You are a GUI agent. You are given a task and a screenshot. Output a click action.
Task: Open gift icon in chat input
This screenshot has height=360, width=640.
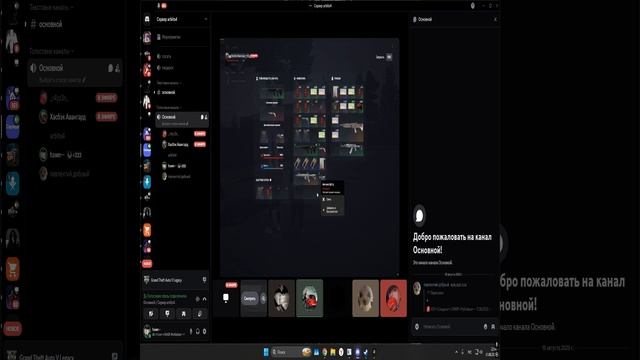pos(485,327)
